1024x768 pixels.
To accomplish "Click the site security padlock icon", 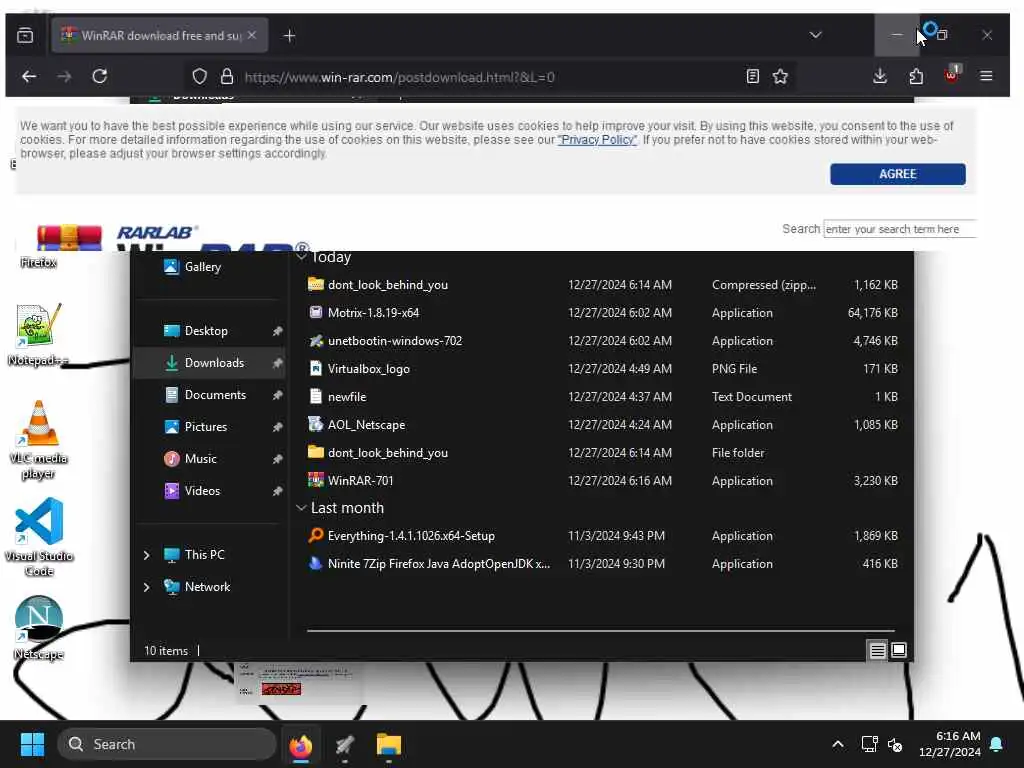I will [227, 76].
